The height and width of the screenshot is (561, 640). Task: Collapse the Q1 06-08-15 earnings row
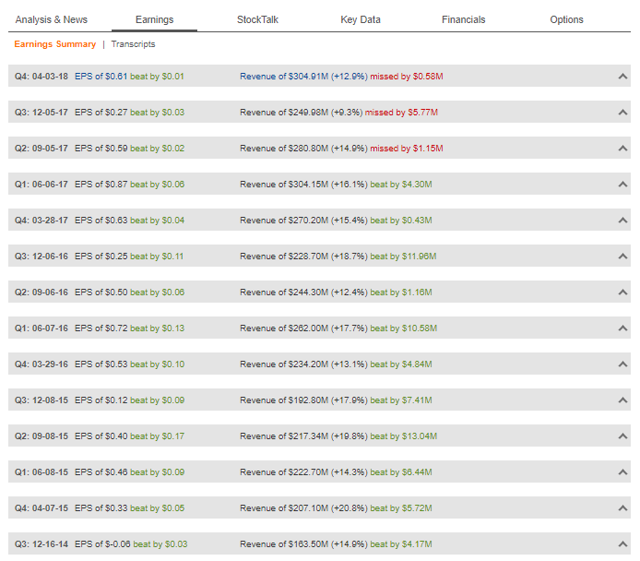coord(622,472)
